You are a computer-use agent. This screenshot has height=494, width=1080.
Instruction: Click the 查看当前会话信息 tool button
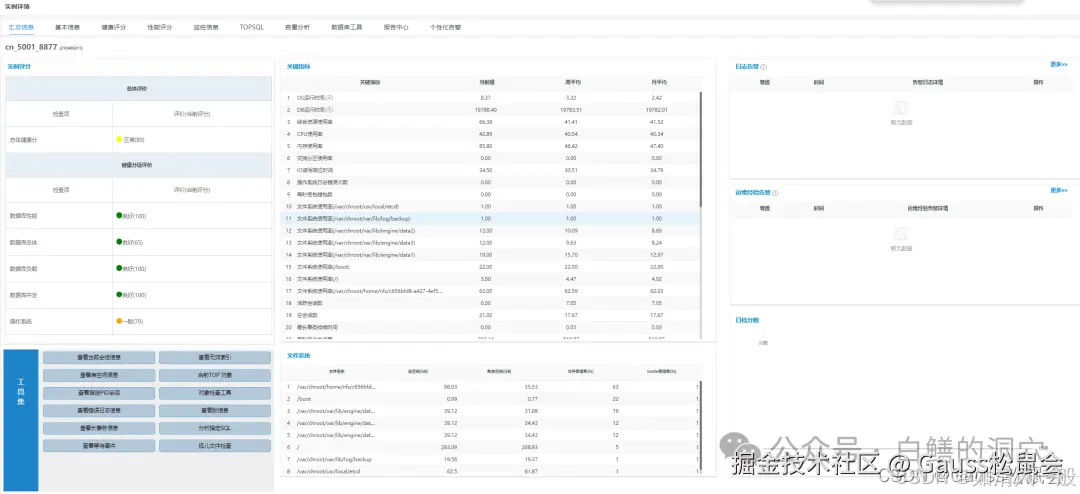tap(98, 358)
